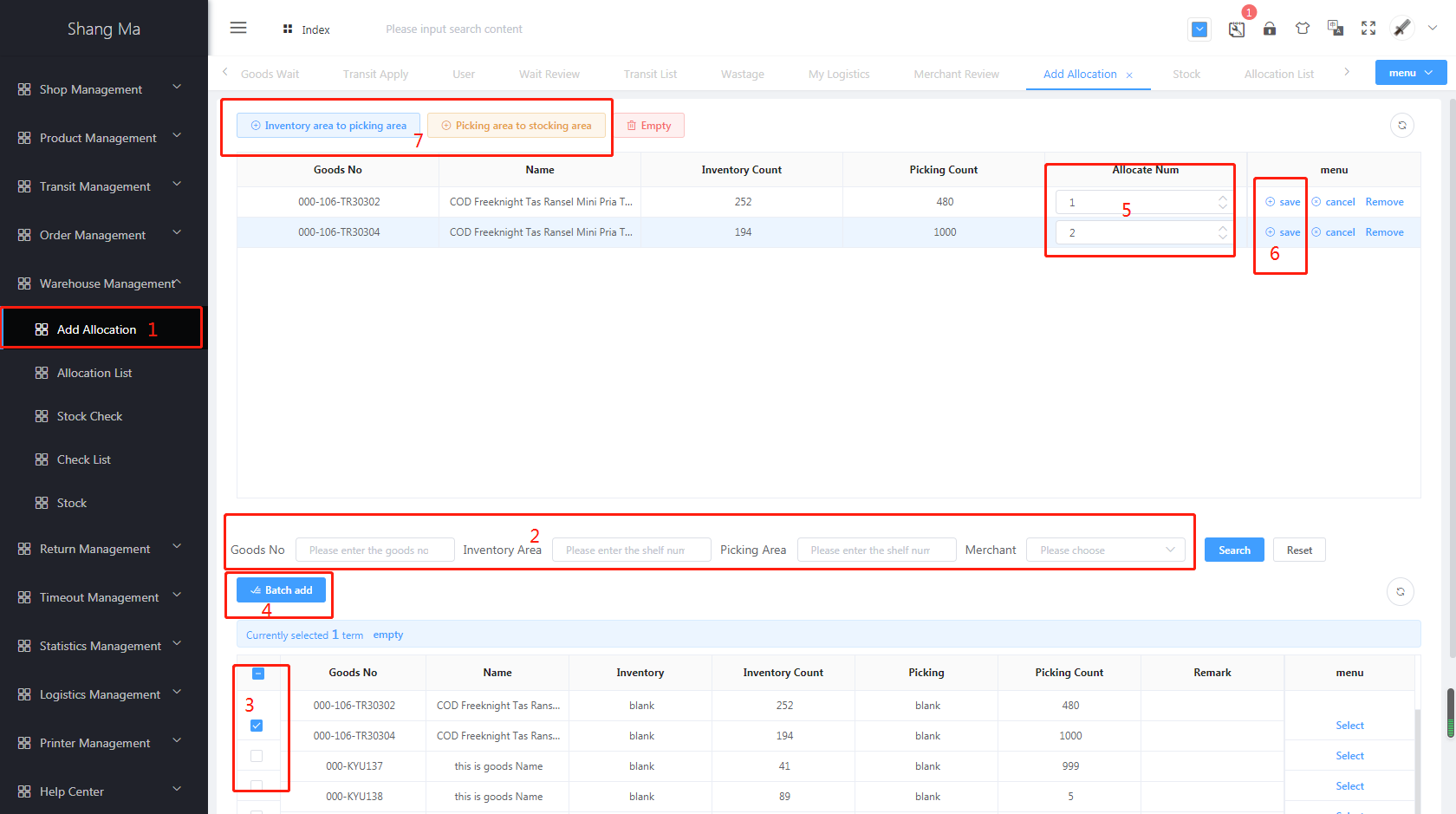Screen dimensions: 1456x814
Task: Click the Goods No input field
Action: [x=375, y=550]
